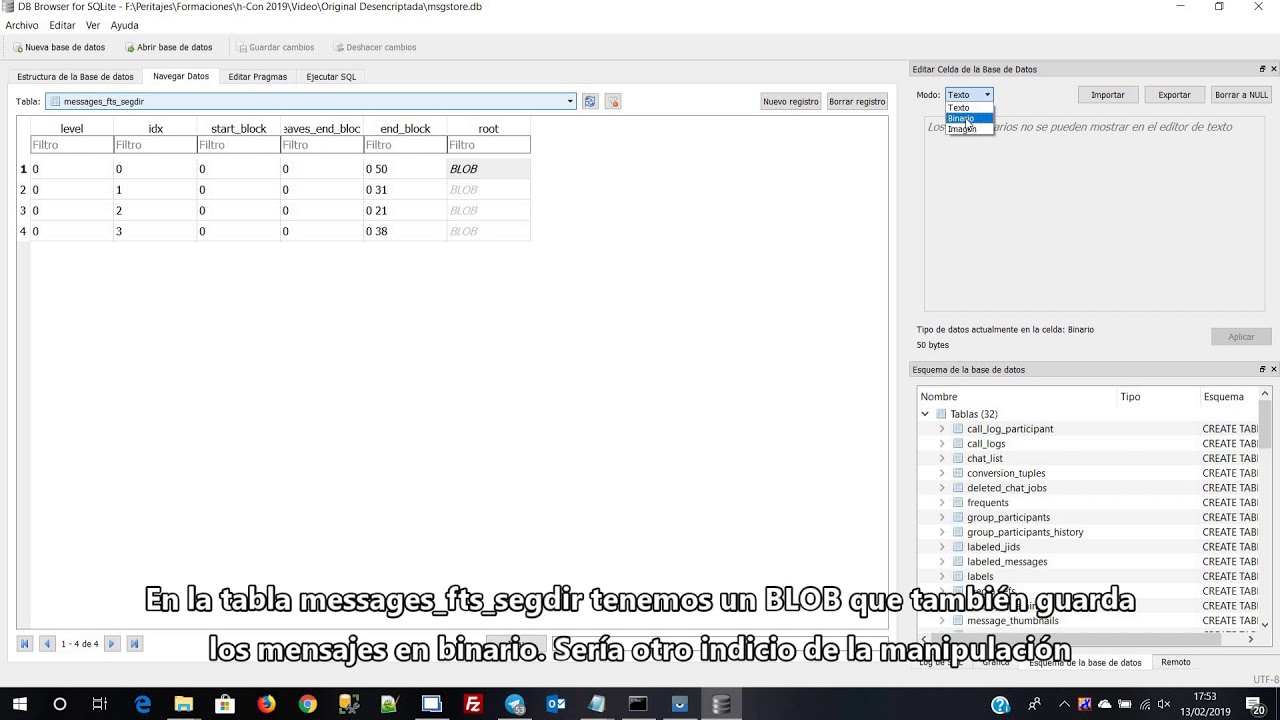
Task: Expand the group_participants table node
Action: pyautogui.click(x=941, y=517)
